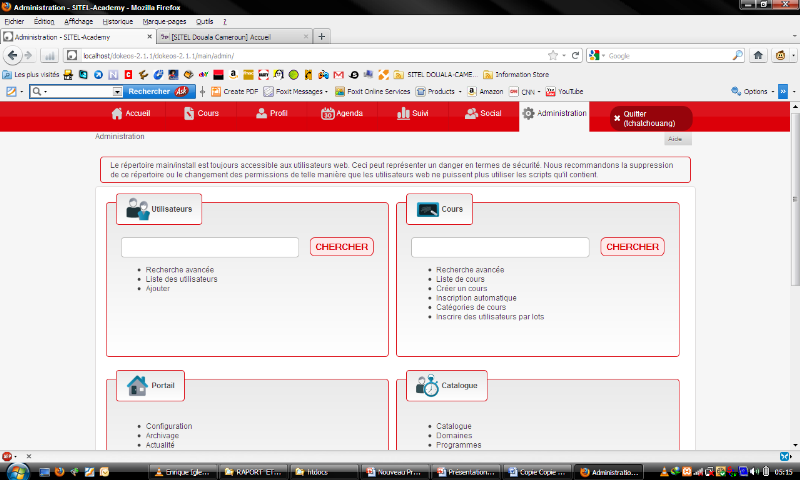Switch to the SITEL Douala Cameroun Accueil tab
The height and width of the screenshot is (480, 800).
point(235,37)
